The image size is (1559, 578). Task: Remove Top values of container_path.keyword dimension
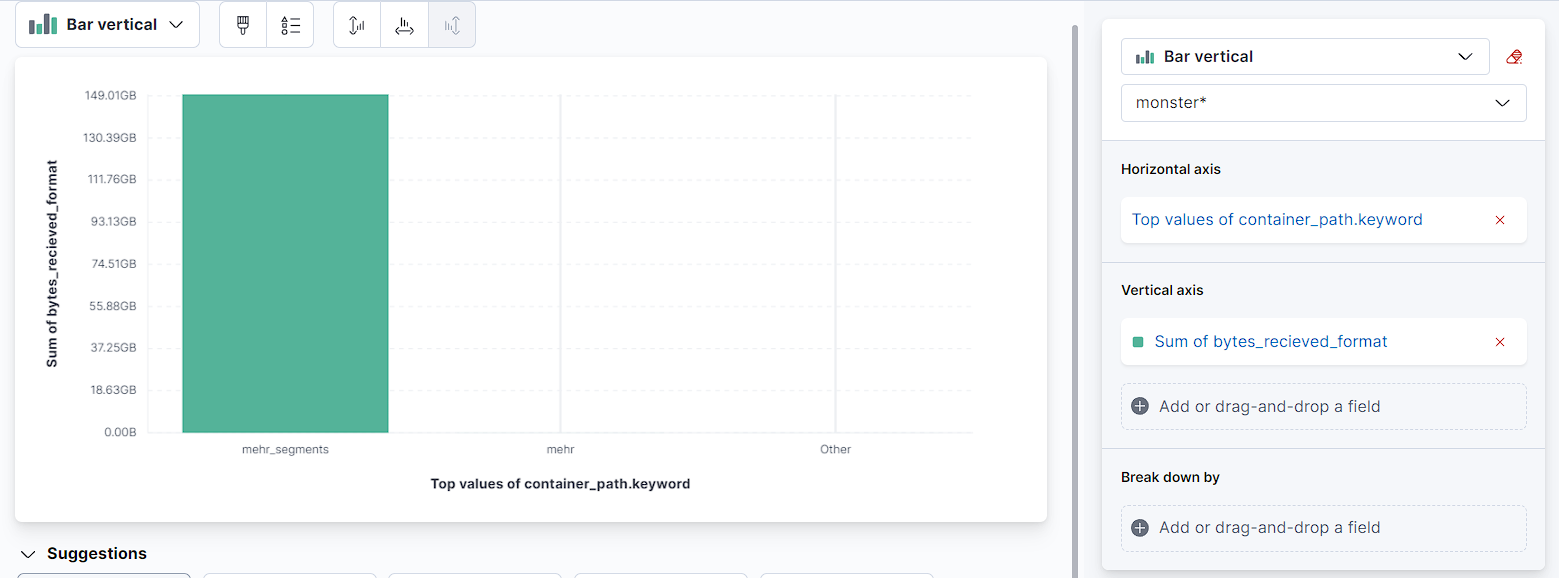point(1499,220)
